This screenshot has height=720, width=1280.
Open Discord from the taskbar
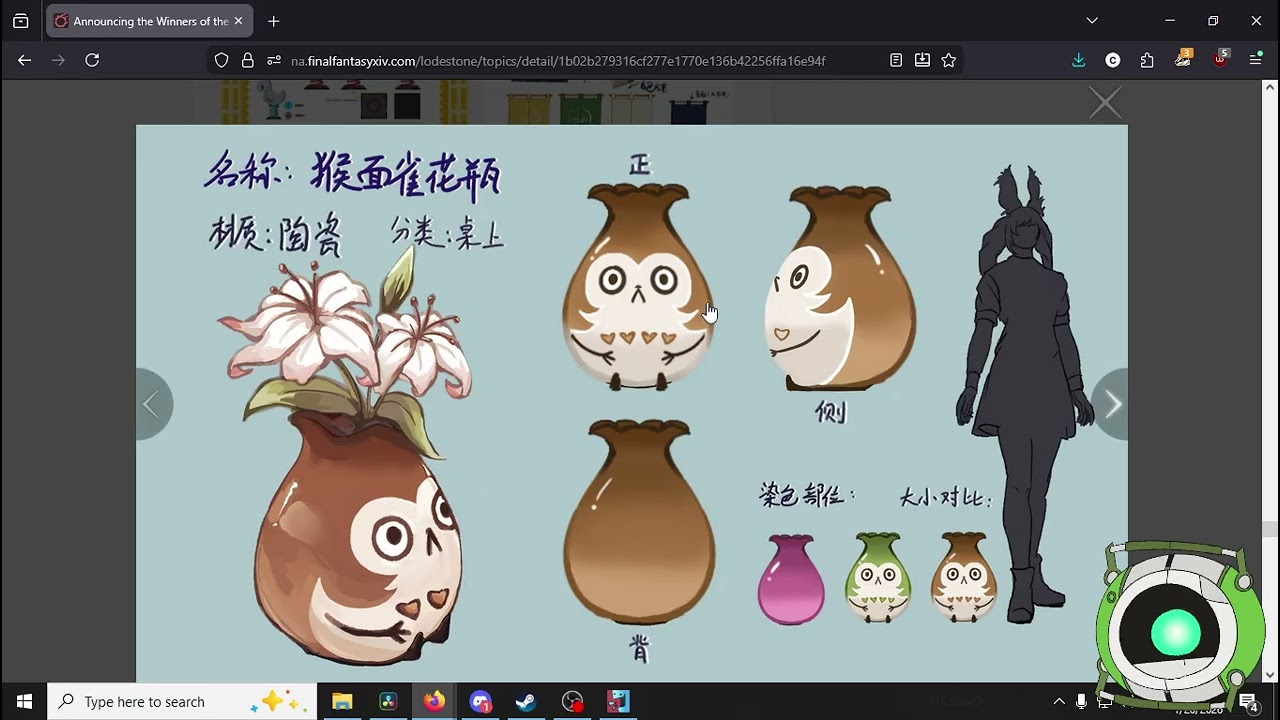point(480,702)
